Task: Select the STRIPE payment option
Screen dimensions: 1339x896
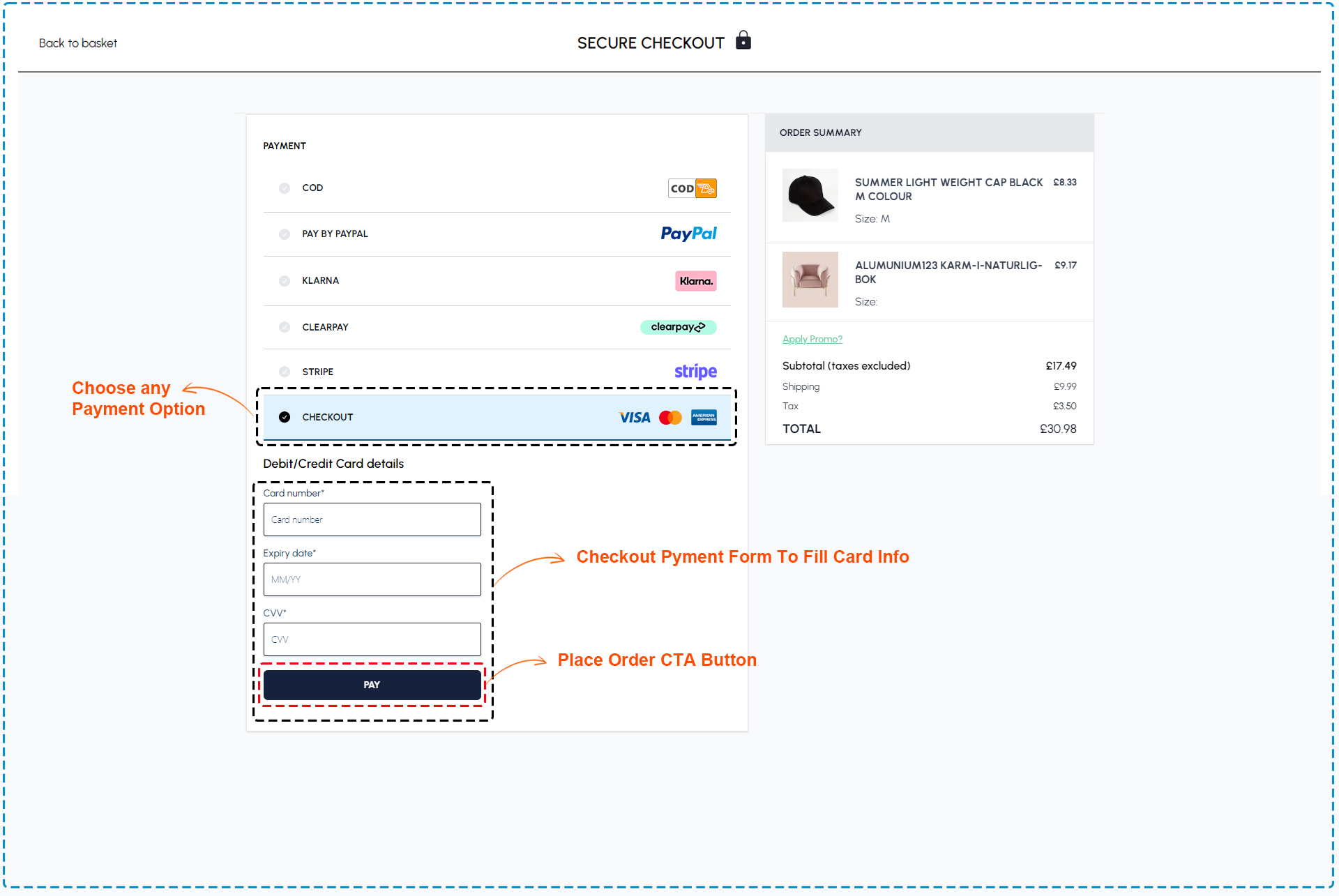Action: [283, 370]
